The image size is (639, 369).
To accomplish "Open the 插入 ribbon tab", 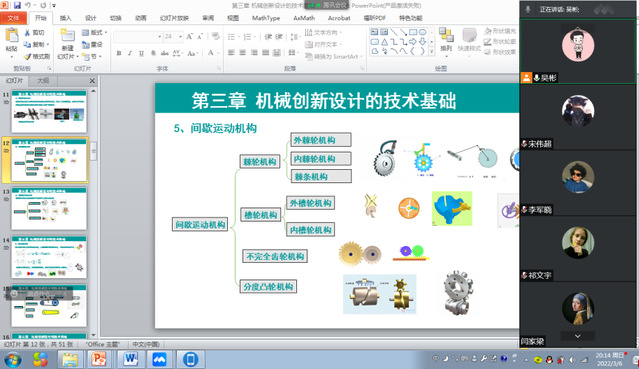I will pos(65,18).
